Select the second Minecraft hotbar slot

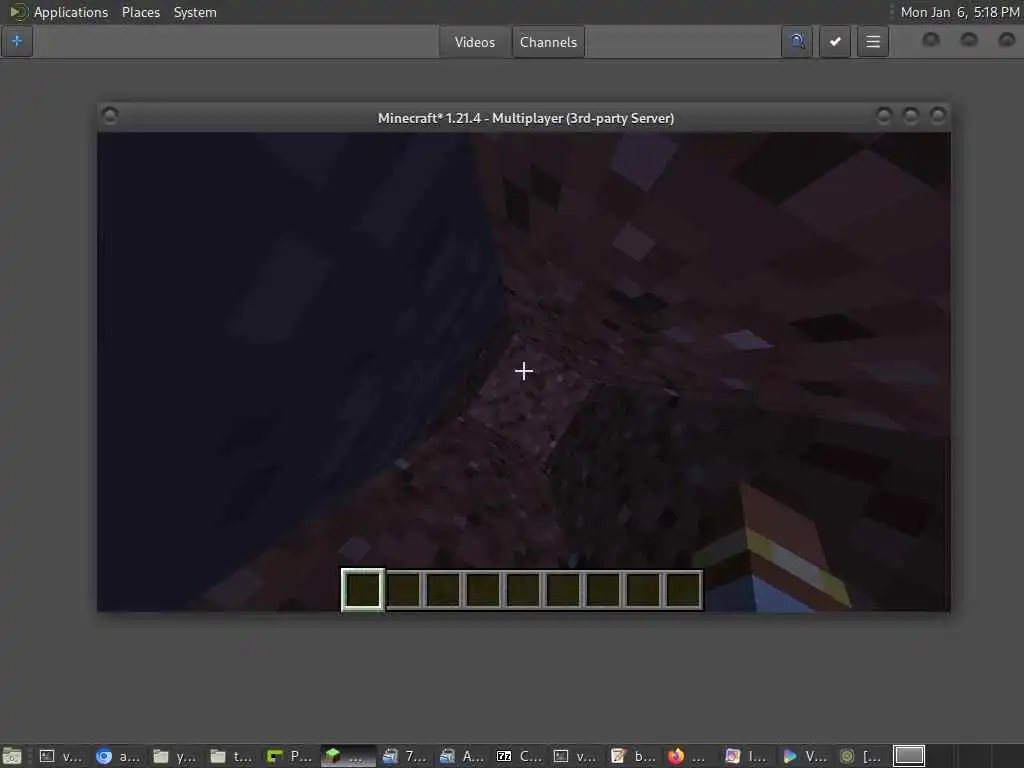click(x=403, y=590)
